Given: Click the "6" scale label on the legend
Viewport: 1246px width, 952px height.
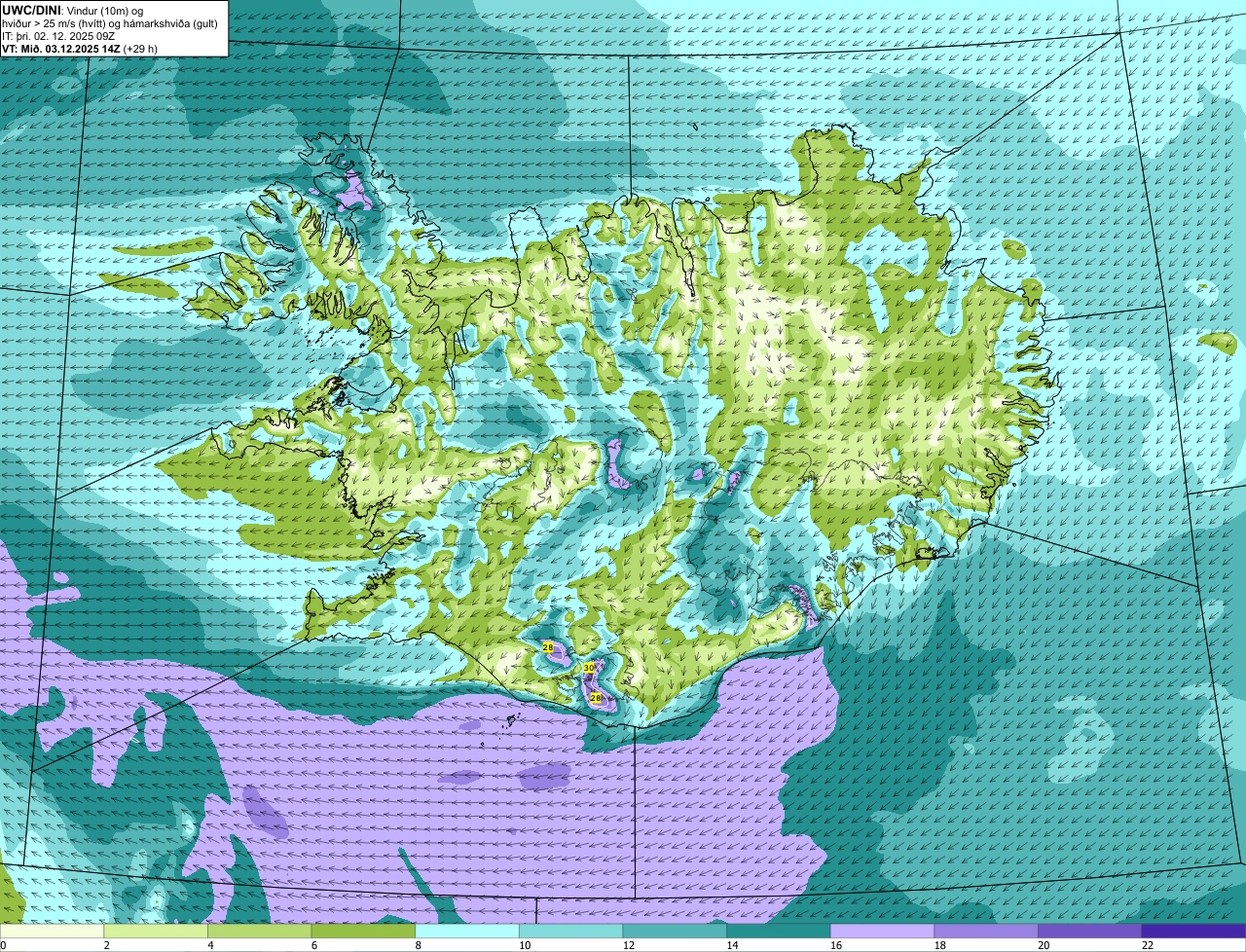Looking at the screenshot, I should coord(313,945).
